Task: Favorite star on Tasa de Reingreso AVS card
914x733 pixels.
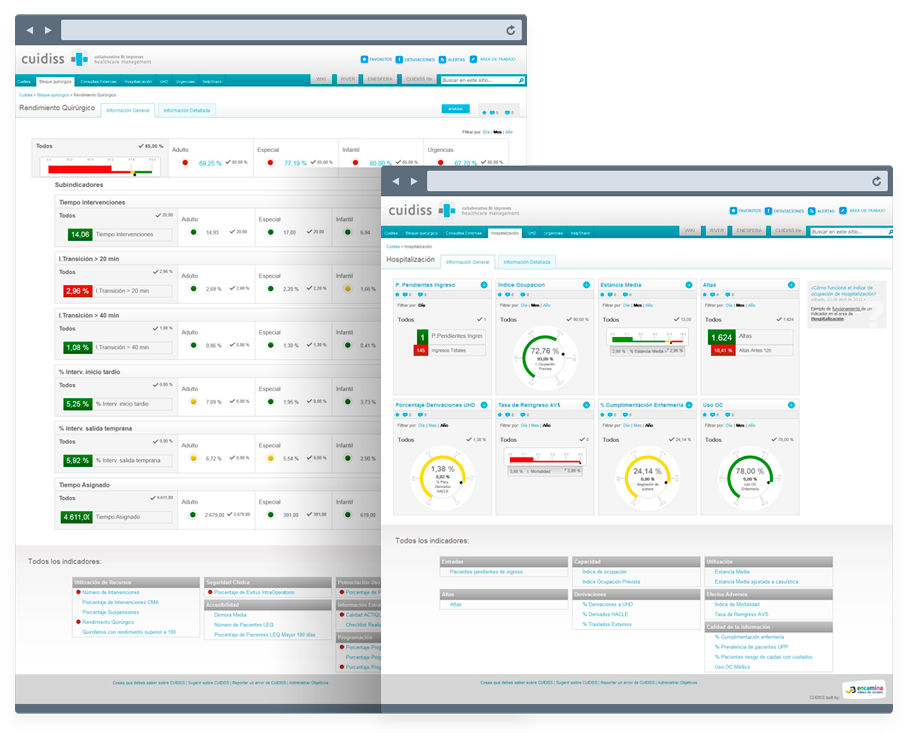Action: pos(500,415)
